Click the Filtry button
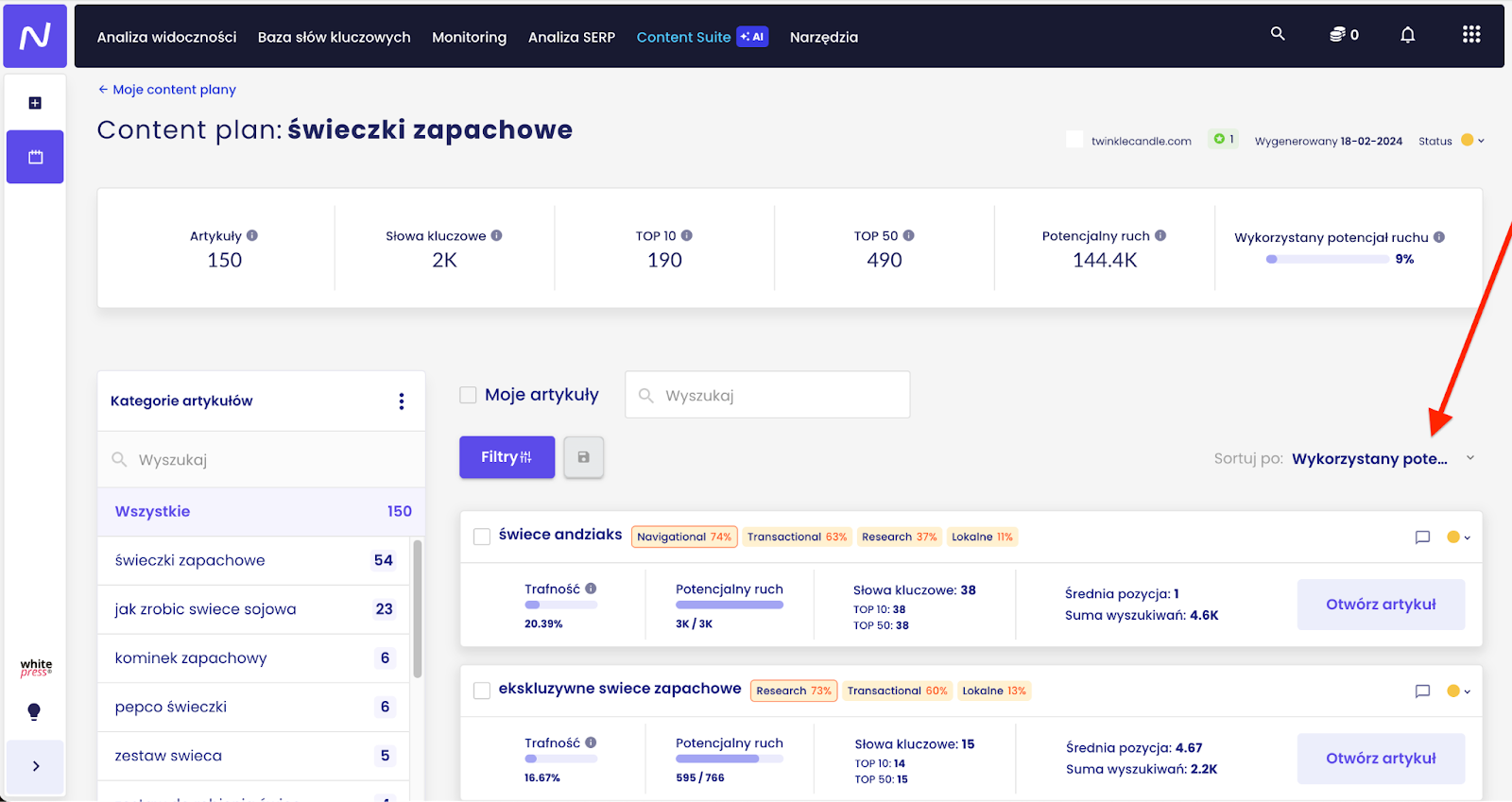The height and width of the screenshot is (802, 1512). click(x=507, y=457)
